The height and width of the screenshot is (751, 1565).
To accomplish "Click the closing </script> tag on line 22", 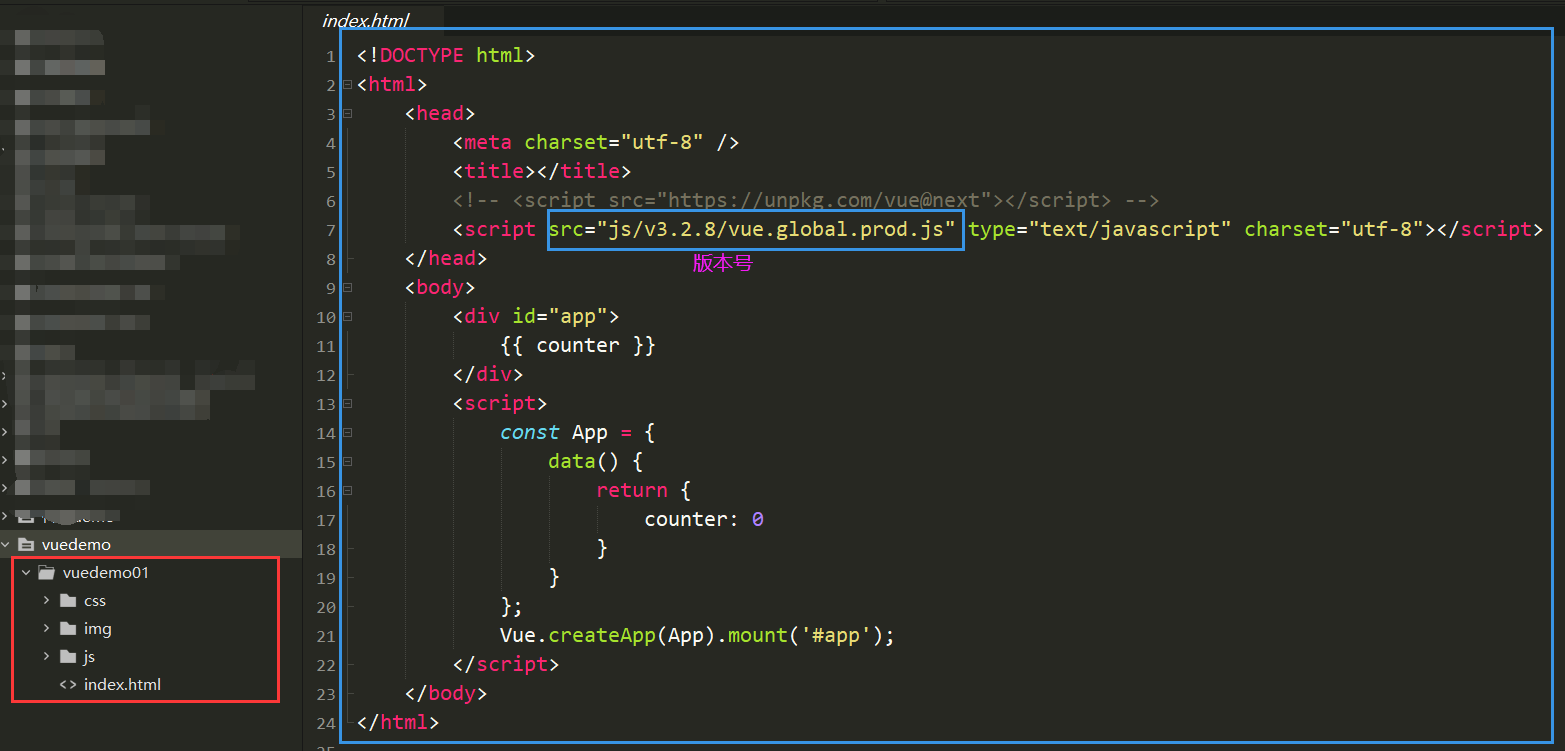I will 506,665.
